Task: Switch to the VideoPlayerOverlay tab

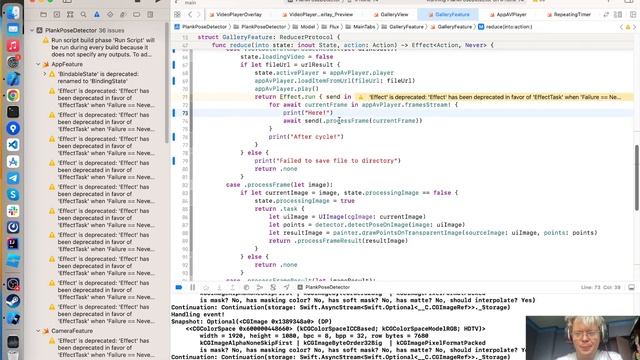Action: pos(235,14)
